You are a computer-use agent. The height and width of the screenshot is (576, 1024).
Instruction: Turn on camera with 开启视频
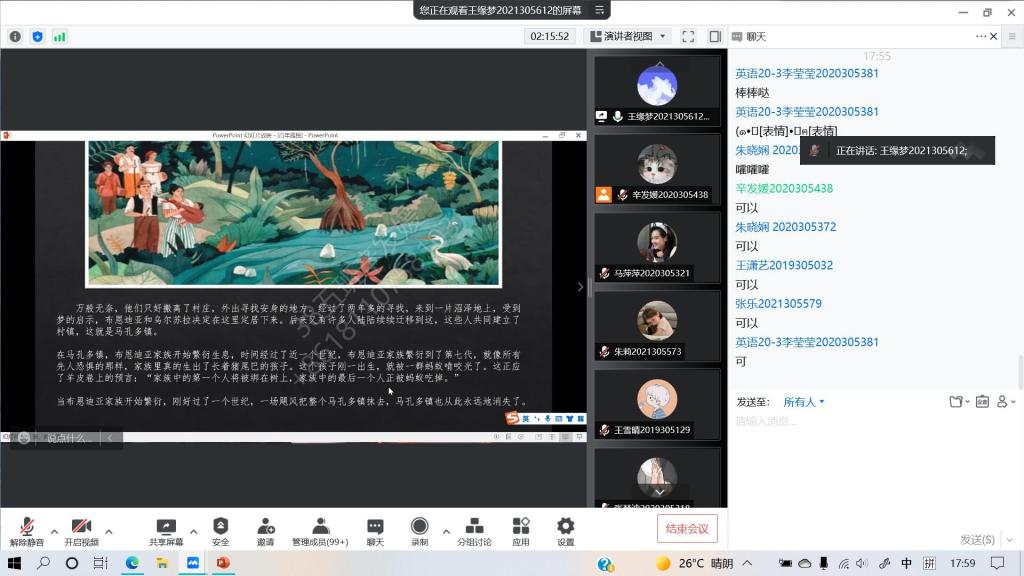click(x=81, y=530)
